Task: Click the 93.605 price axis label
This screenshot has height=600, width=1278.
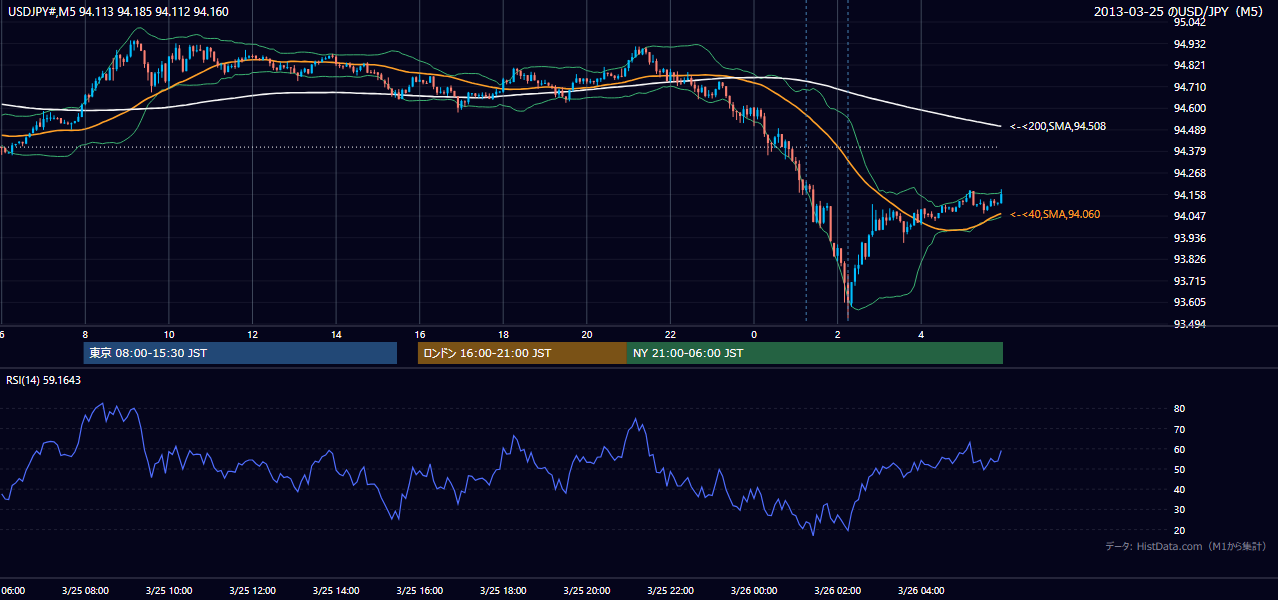Action: click(1190, 302)
